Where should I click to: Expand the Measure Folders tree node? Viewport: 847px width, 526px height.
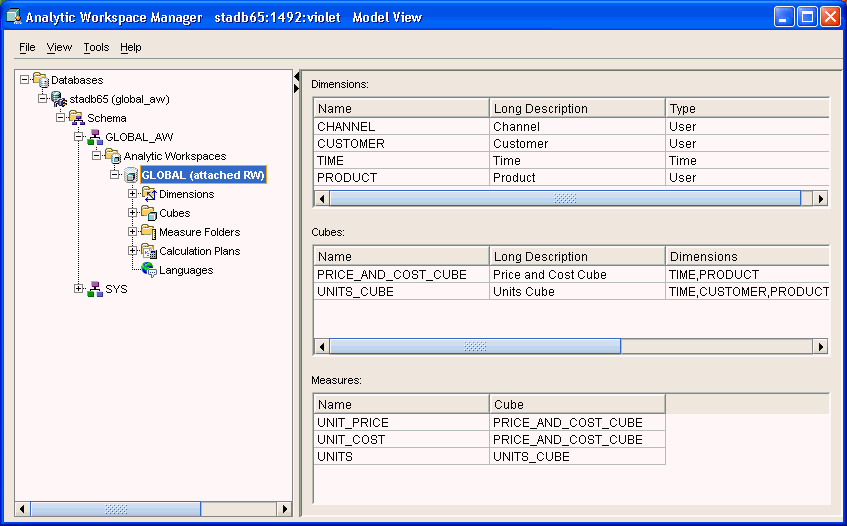(133, 232)
